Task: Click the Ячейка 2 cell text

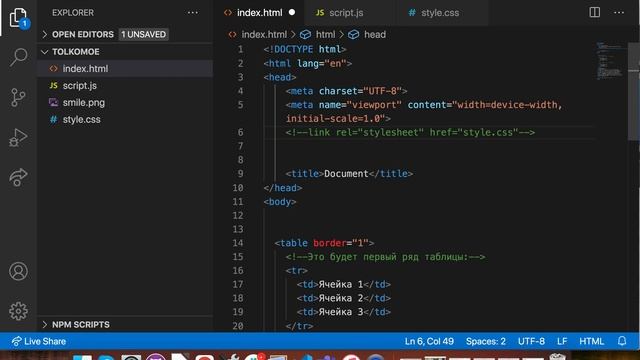Action: pyautogui.click(x=340, y=298)
